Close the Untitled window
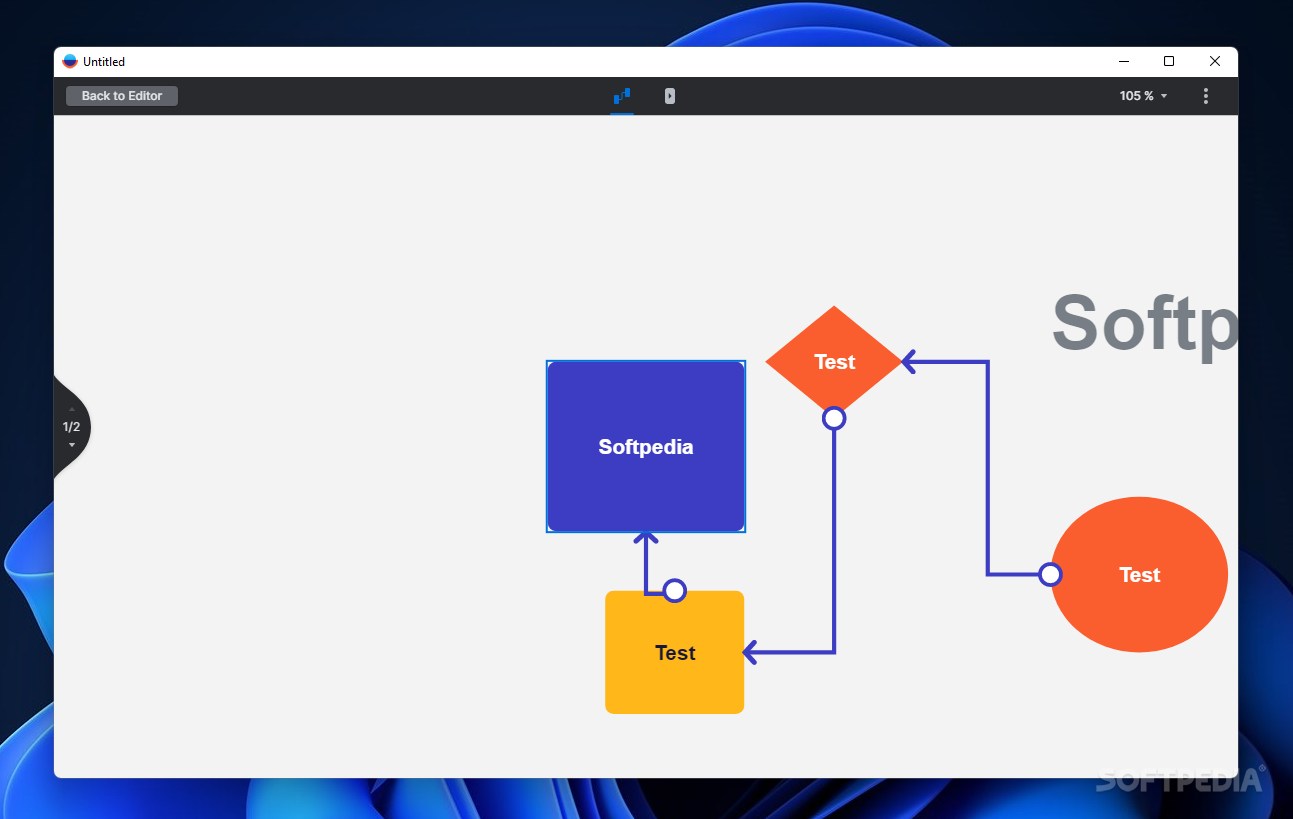Image resolution: width=1293 pixels, height=819 pixels. [1215, 61]
